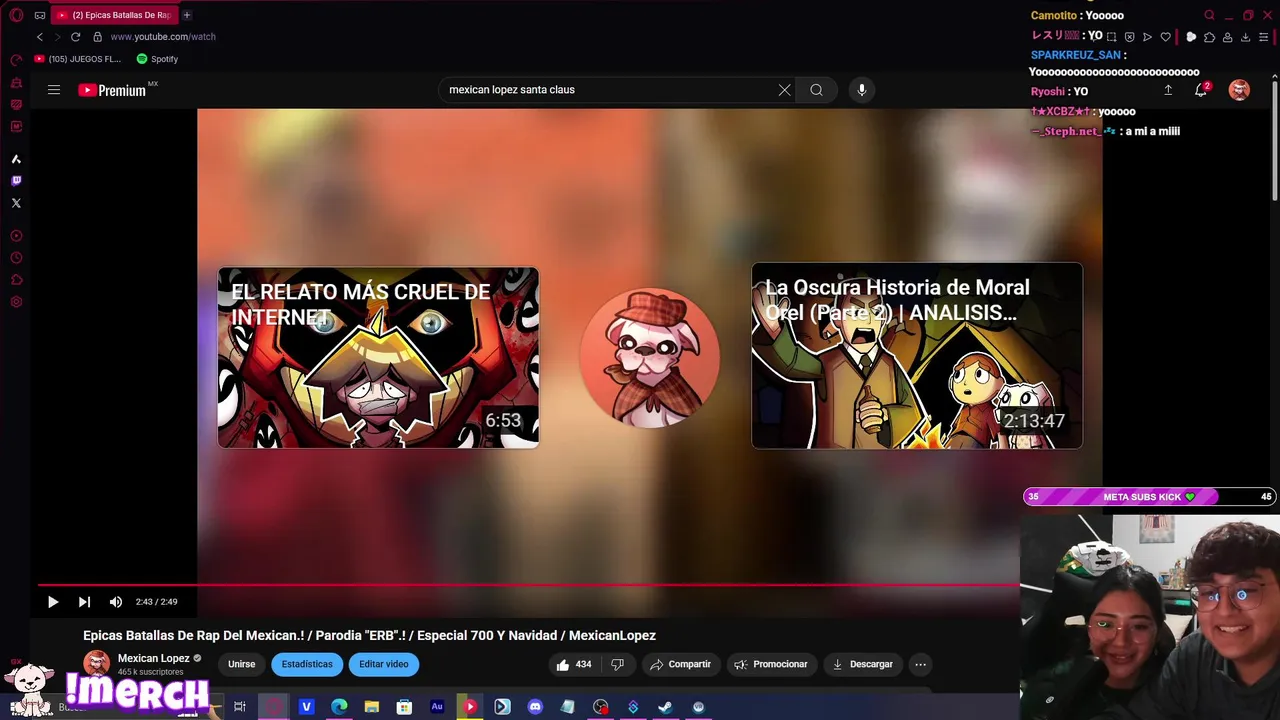Open the Opera extensions cube icon
The height and width of the screenshot is (720, 1280).
1209,37
